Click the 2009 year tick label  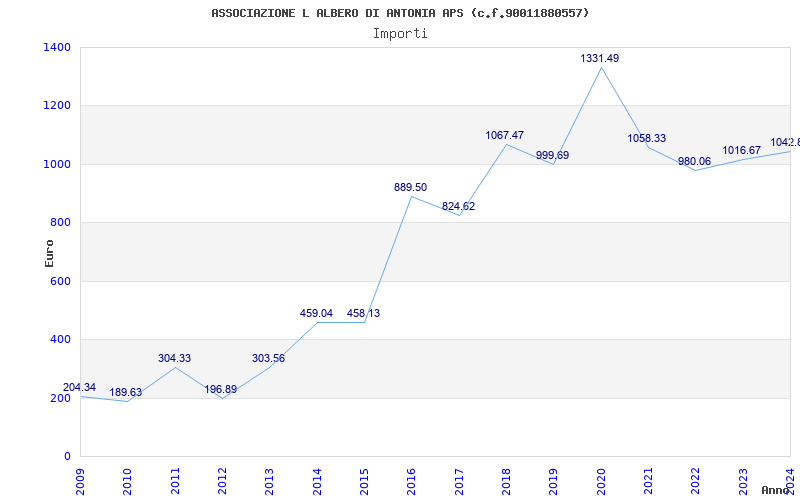(81, 481)
